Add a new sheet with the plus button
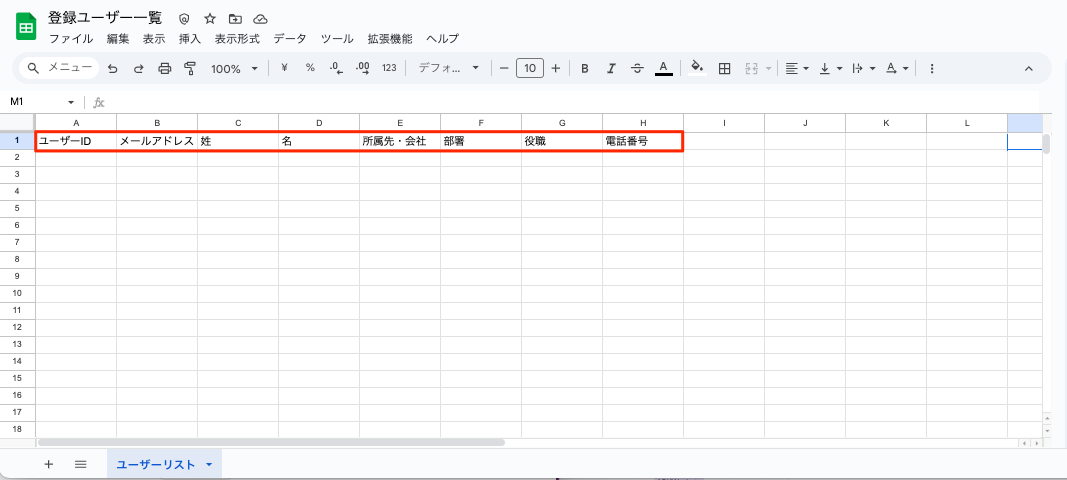The height and width of the screenshot is (480, 1067). click(48, 464)
